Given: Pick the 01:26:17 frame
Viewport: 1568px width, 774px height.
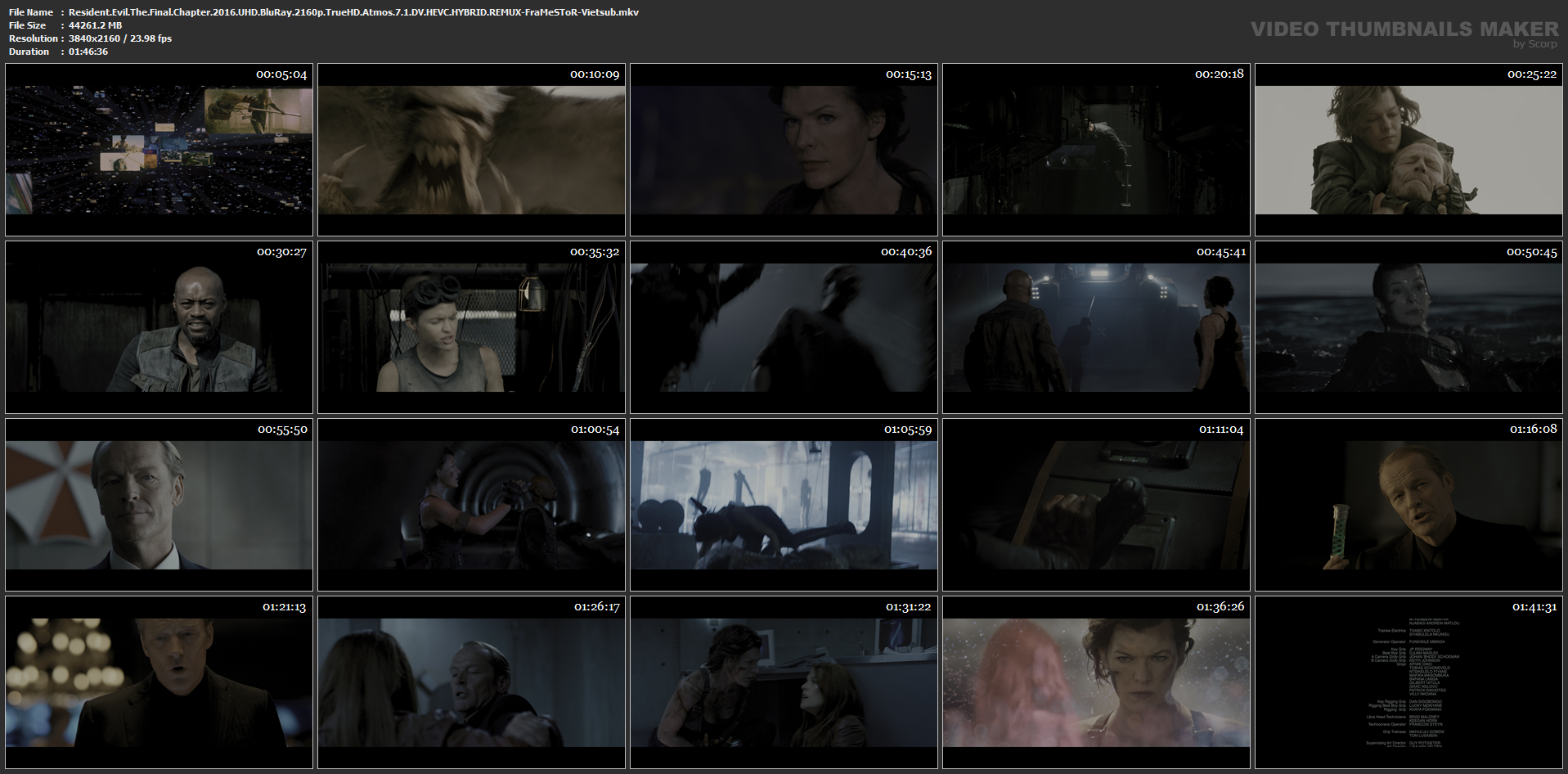Looking at the screenshot, I should tap(471, 682).
